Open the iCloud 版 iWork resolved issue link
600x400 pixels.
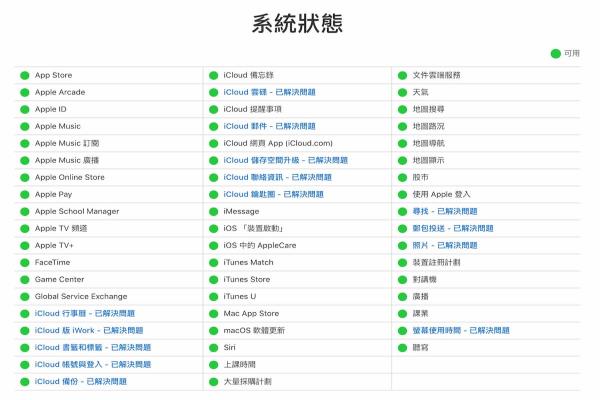point(89,330)
